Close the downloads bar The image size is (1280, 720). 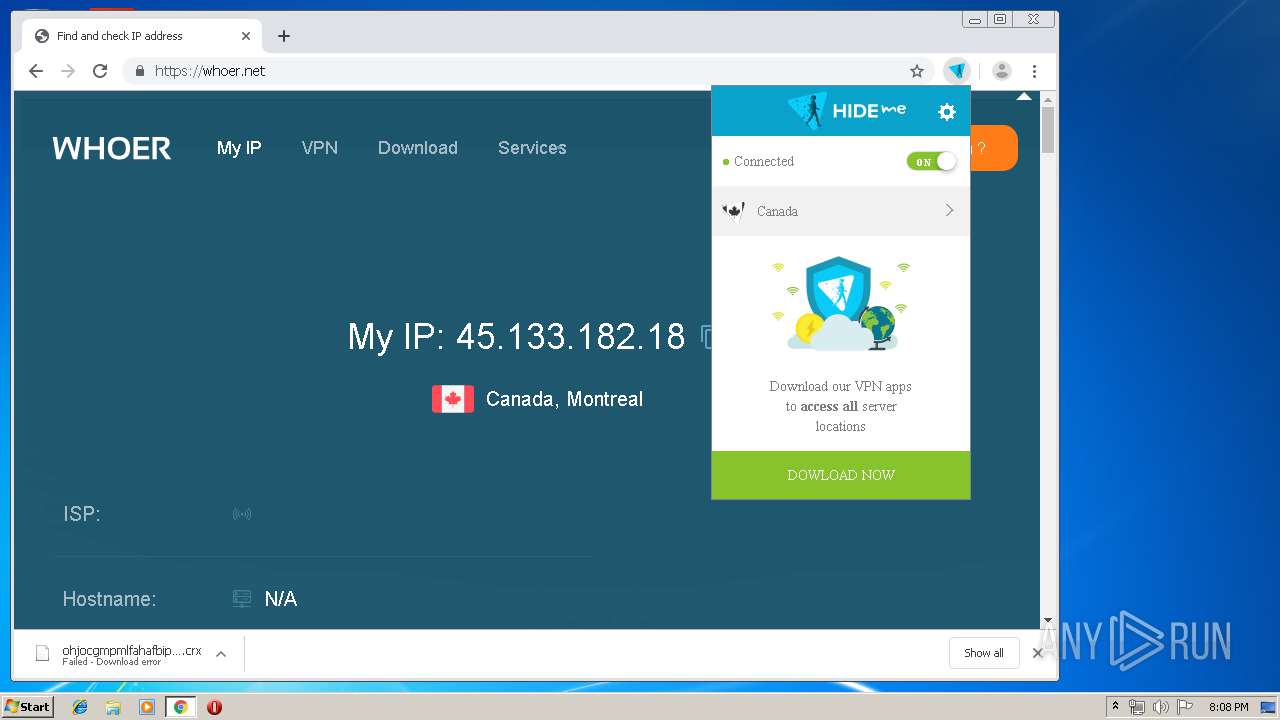click(1037, 653)
